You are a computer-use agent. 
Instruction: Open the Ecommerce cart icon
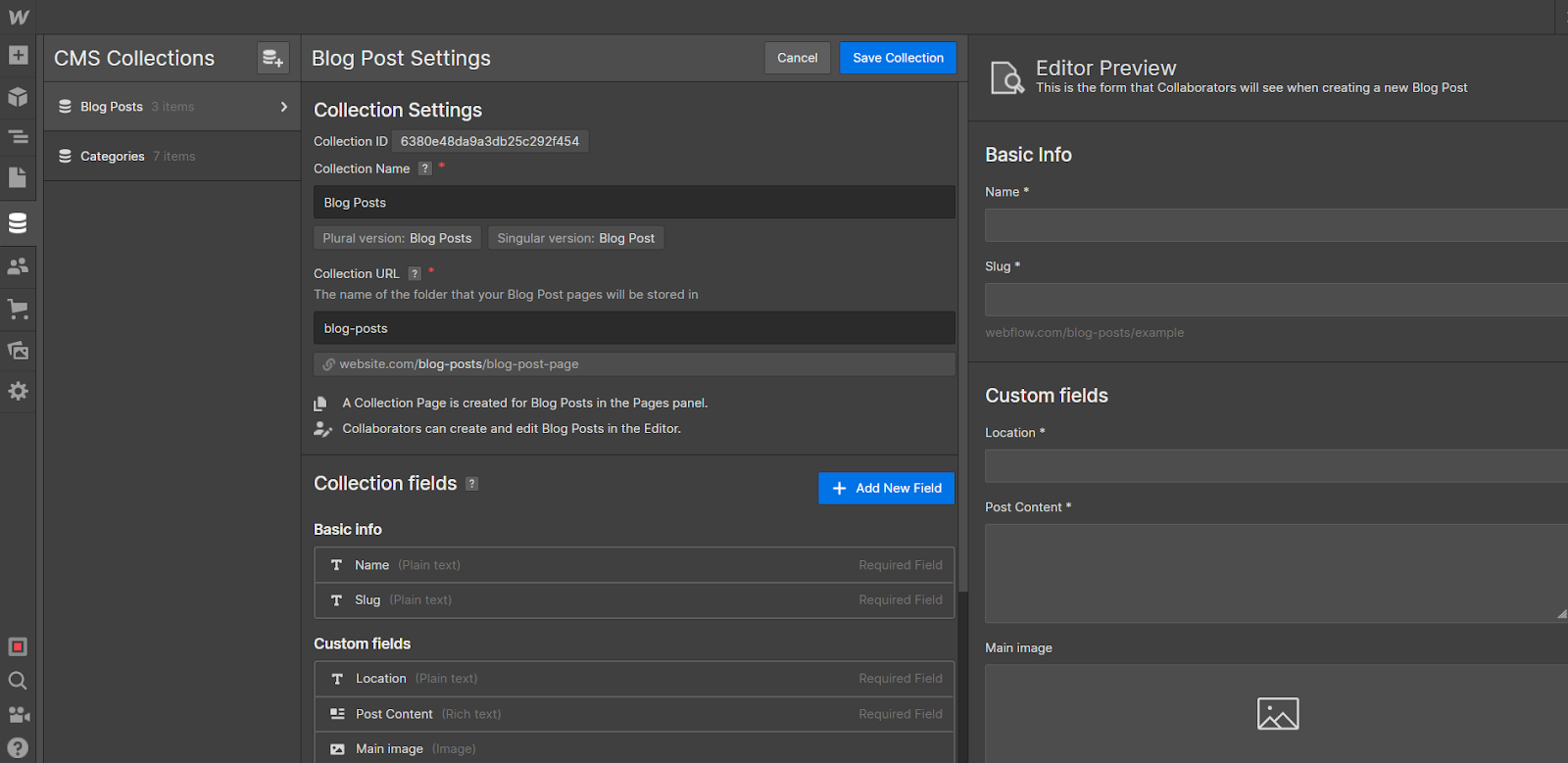[18, 309]
